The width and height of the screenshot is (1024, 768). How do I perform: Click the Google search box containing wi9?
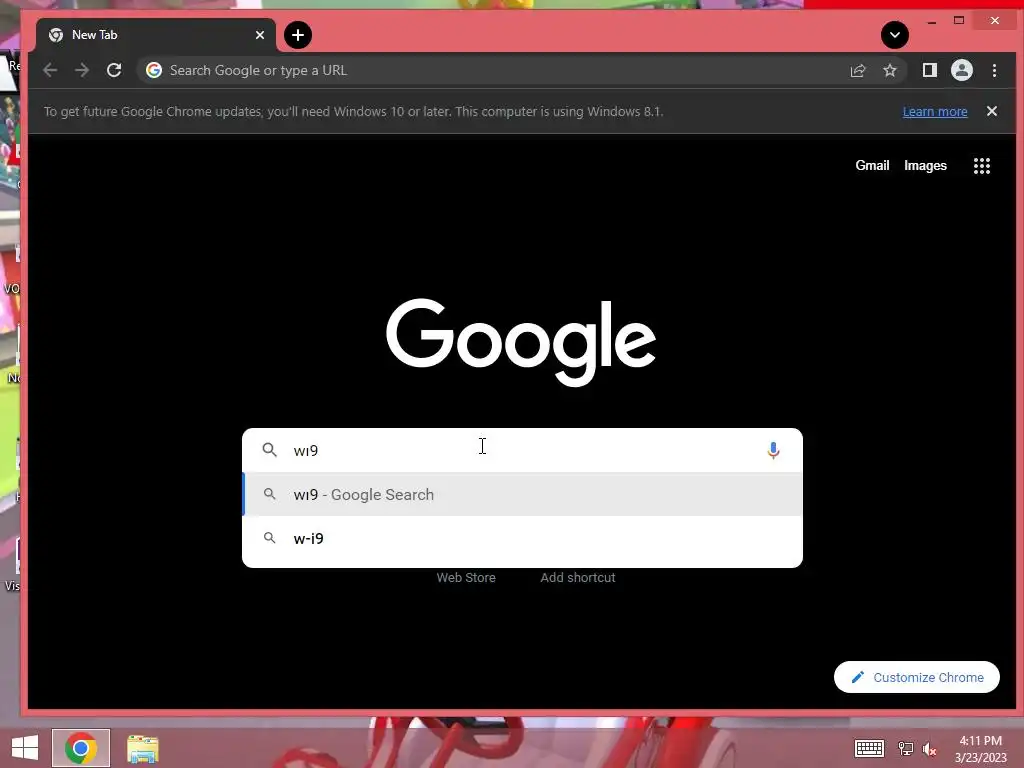coord(522,450)
